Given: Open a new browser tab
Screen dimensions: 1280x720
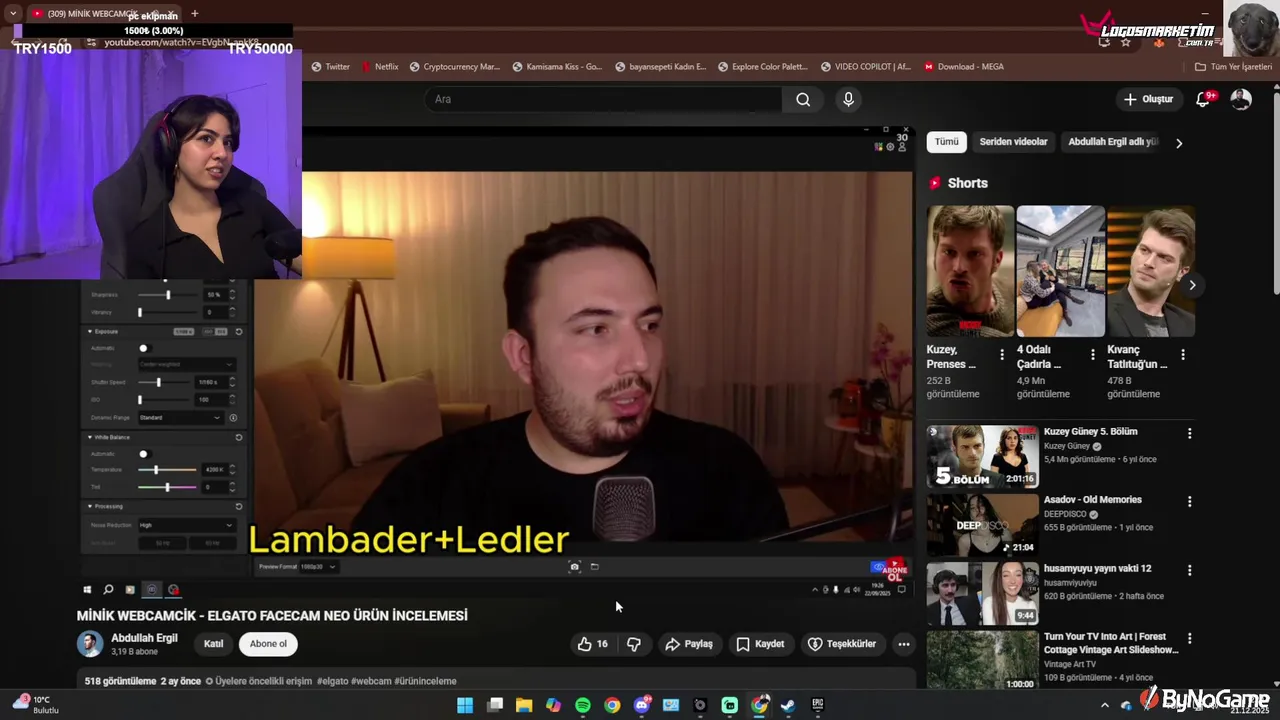Looking at the screenshot, I should point(194,13).
